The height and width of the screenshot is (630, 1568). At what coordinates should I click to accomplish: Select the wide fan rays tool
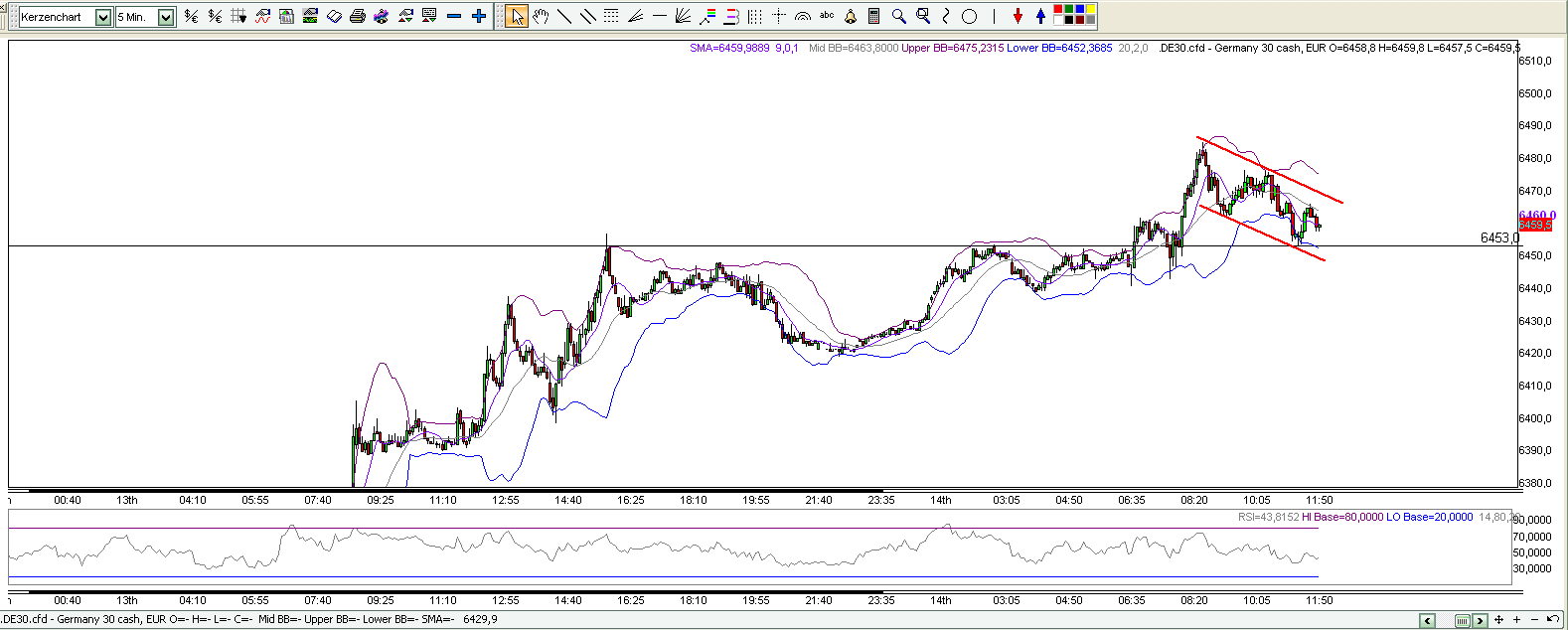click(x=683, y=16)
